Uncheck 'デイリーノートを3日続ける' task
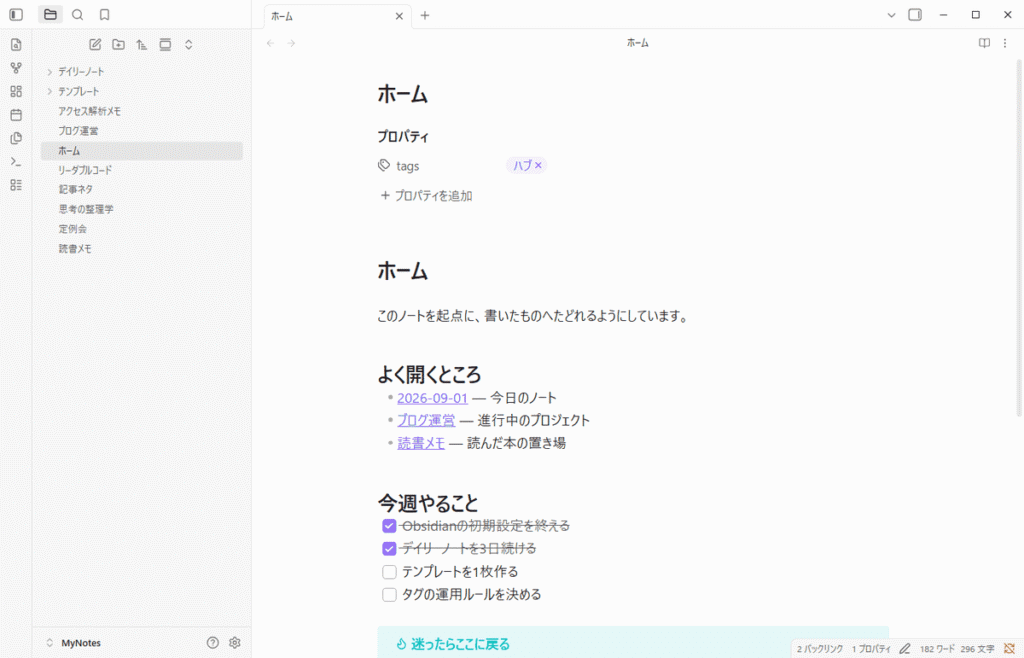The image size is (1024, 658). [x=389, y=548]
